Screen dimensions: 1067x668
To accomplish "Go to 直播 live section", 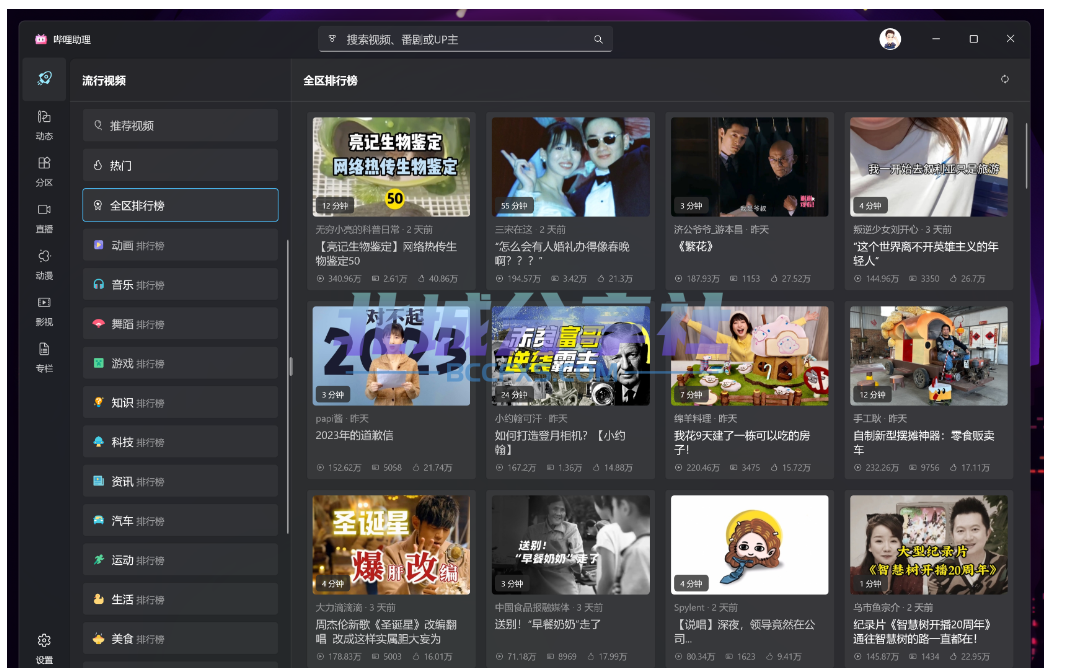I will (44, 218).
